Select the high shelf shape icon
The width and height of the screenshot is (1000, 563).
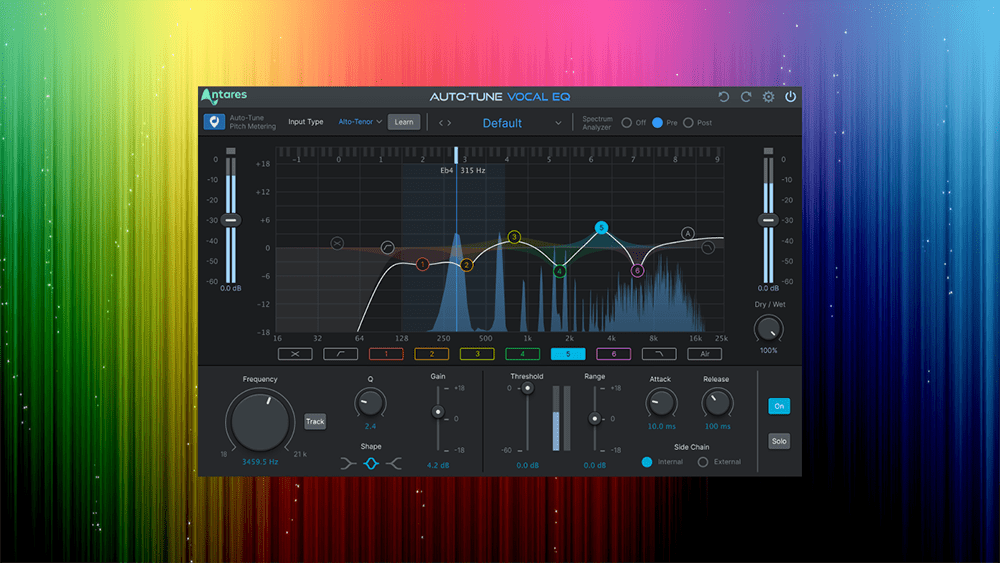click(x=394, y=464)
